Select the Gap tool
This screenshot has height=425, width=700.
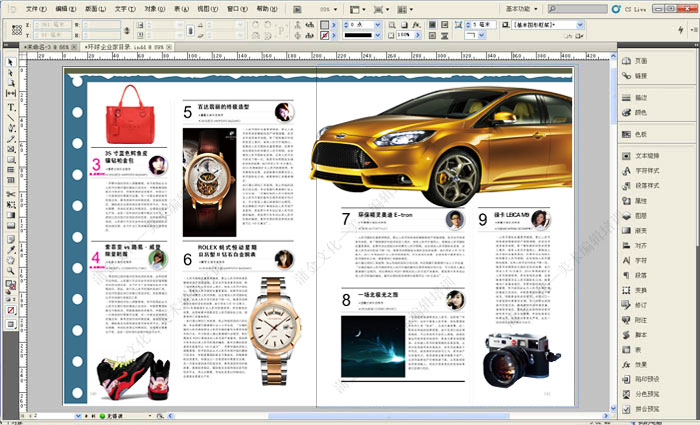coord(11,93)
